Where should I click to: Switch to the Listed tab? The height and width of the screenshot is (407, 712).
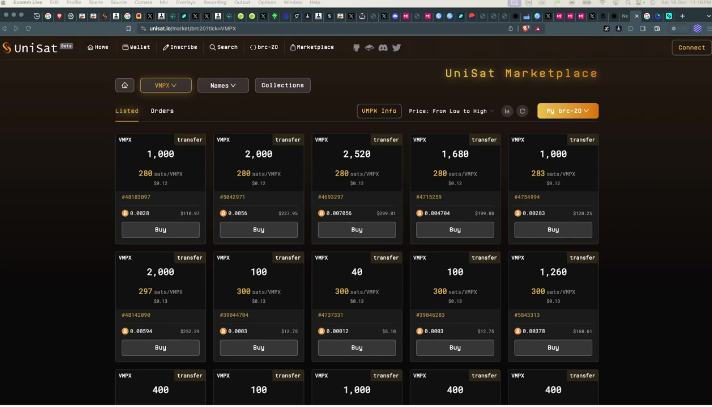[x=127, y=111]
